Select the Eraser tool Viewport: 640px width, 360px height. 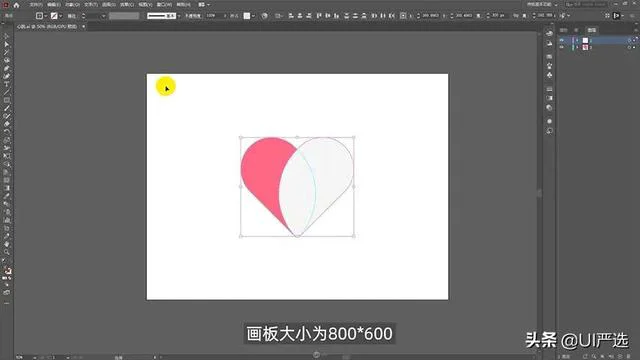tap(7, 124)
